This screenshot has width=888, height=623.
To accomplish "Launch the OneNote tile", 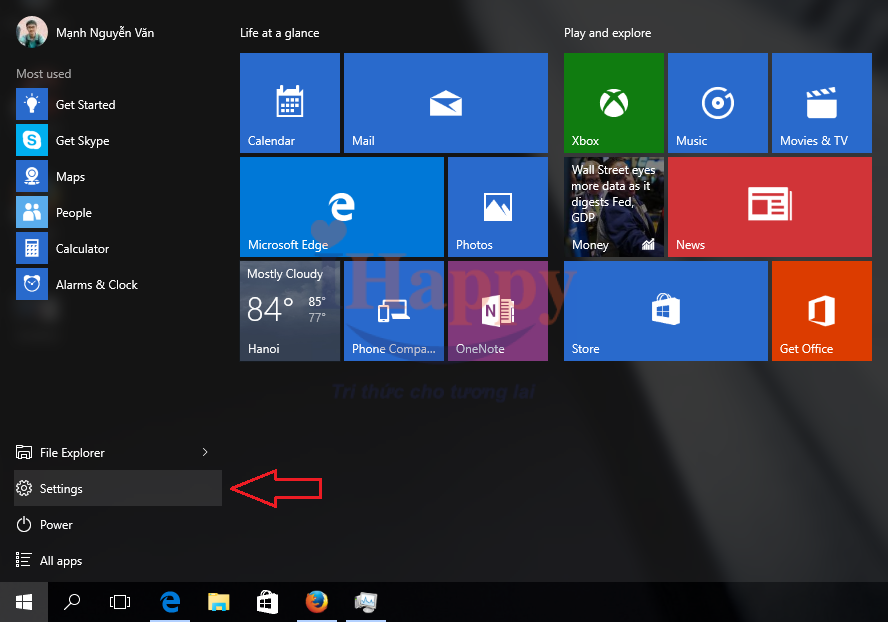I will click(x=498, y=311).
